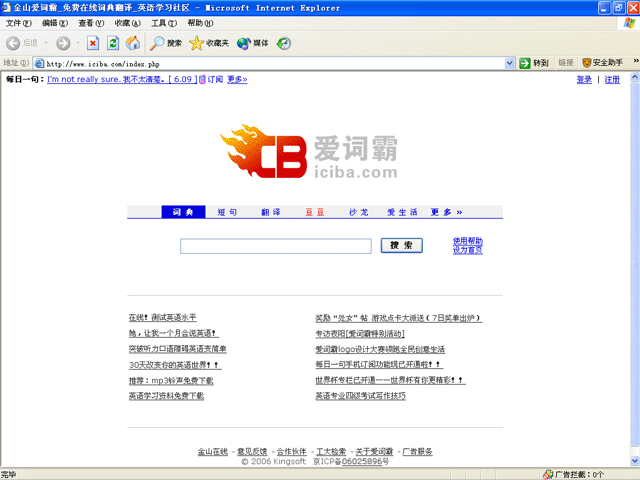Open the History clock icon
The image size is (640, 480).
click(284, 43)
